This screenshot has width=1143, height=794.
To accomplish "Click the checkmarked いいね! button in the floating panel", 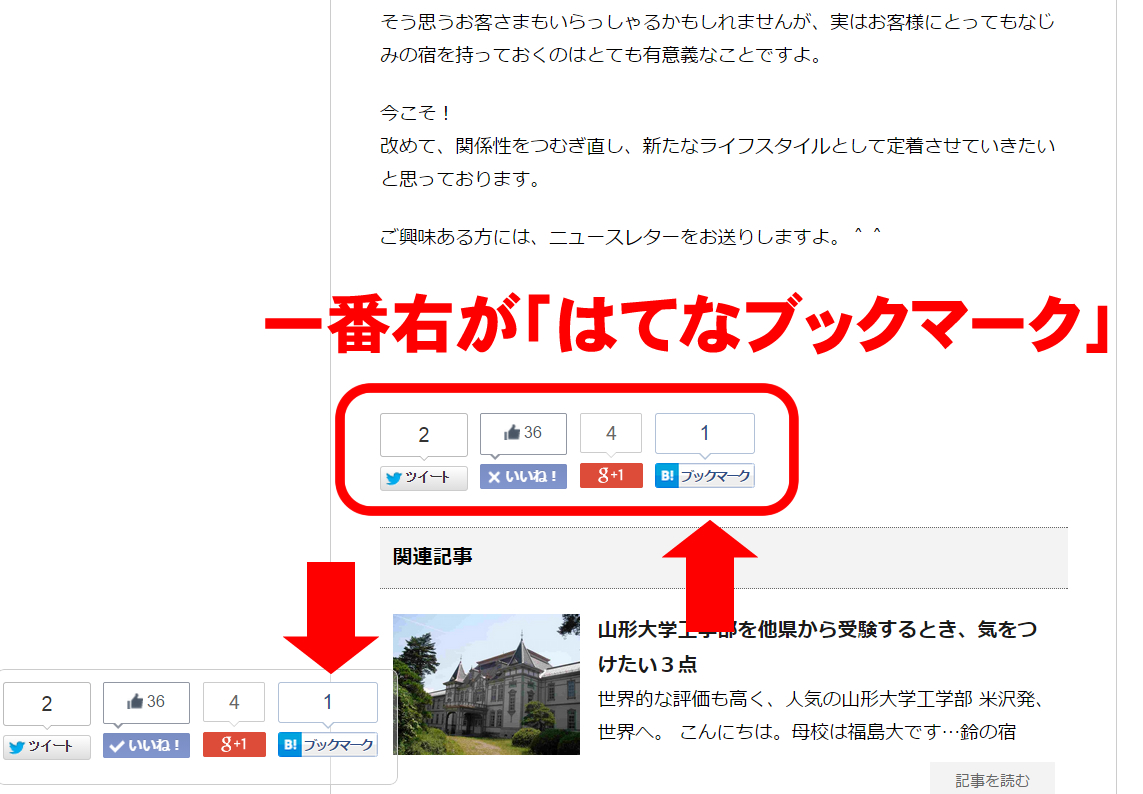I will coord(146,746).
